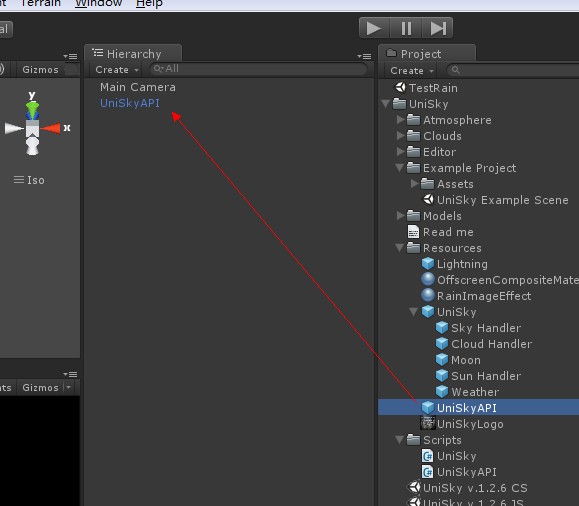The image size is (579, 506).
Task: Open the TestRain scene asset
Action: coord(433,88)
